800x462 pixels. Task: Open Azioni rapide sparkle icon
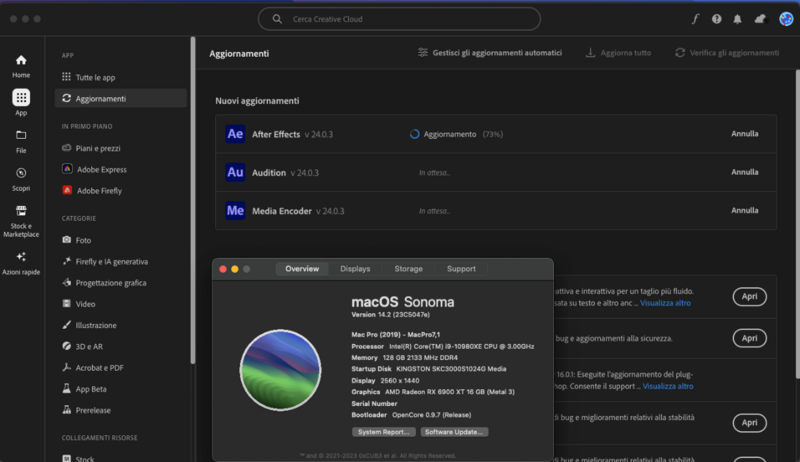point(21,258)
